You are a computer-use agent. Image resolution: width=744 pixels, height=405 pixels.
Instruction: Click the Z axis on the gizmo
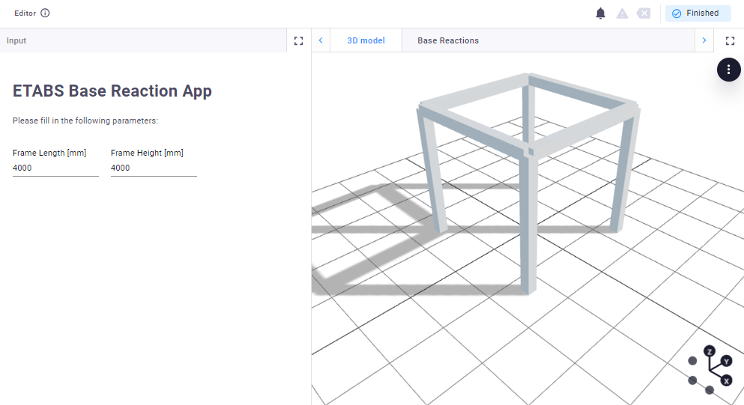pyautogui.click(x=709, y=352)
